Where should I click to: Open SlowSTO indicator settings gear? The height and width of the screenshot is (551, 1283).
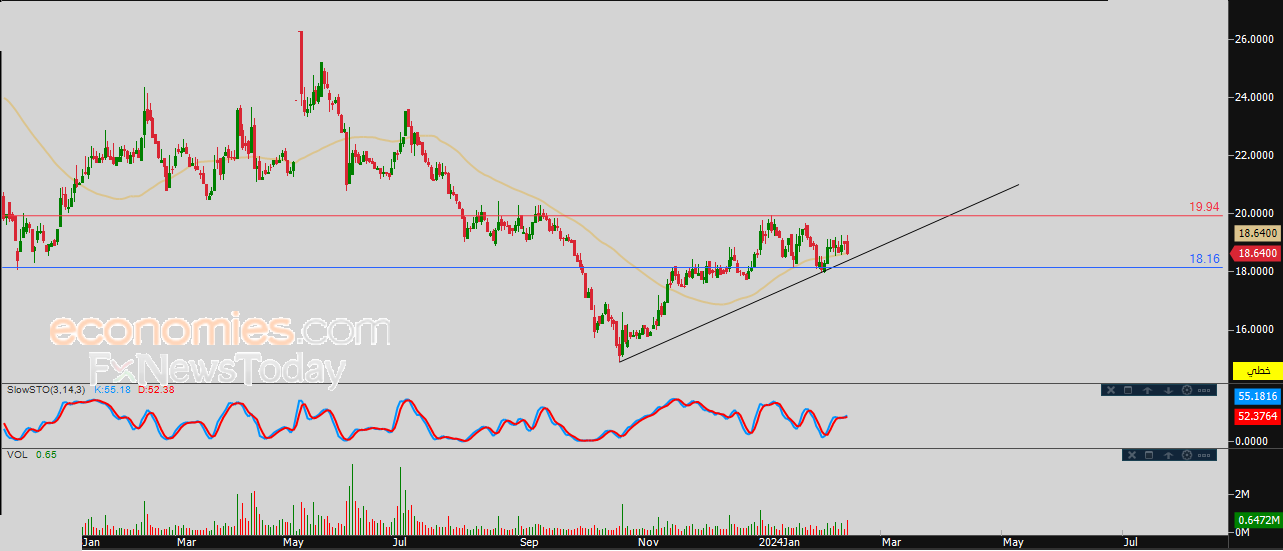point(1187,390)
